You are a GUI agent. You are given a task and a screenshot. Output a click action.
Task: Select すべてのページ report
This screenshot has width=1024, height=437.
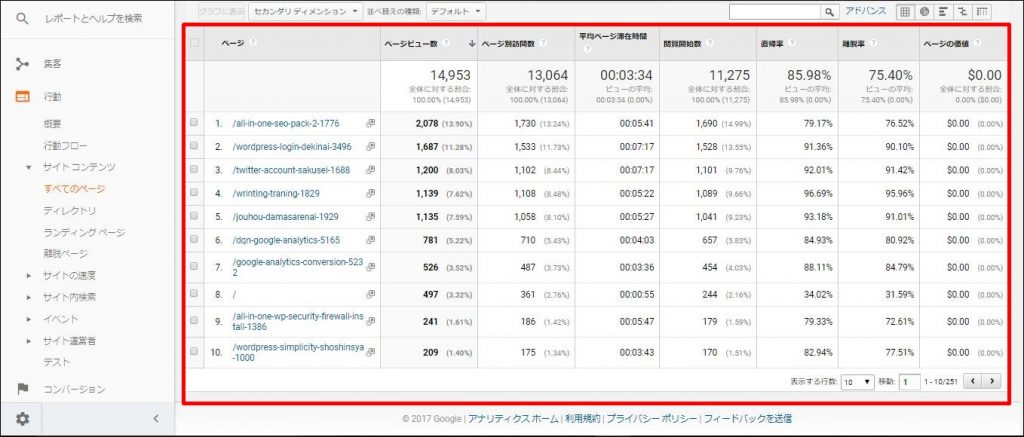[x=74, y=189]
